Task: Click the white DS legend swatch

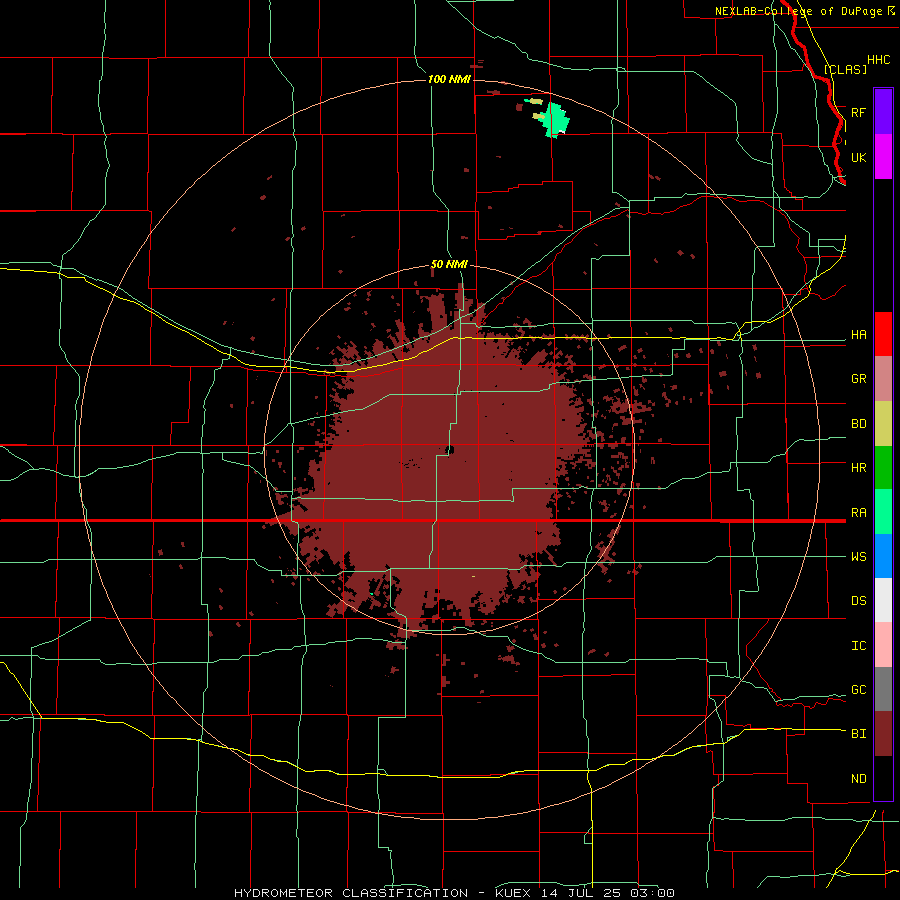Action: point(883,600)
